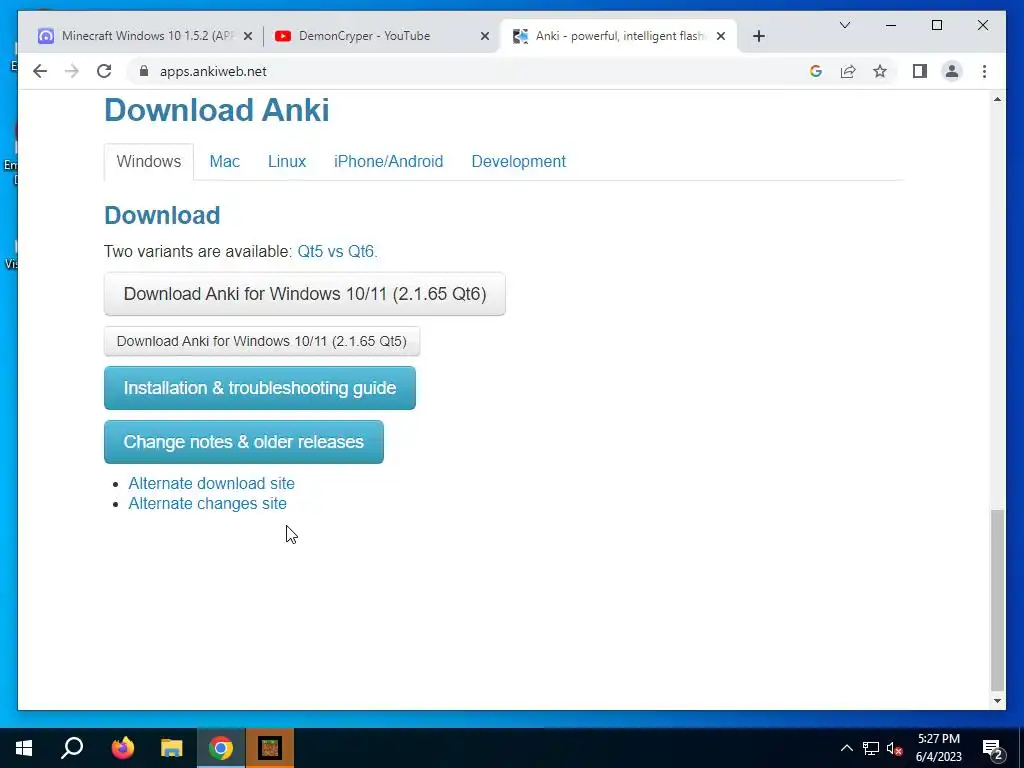Click the Chrome taskbar icon
The height and width of the screenshot is (768, 1024).
[221, 748]
